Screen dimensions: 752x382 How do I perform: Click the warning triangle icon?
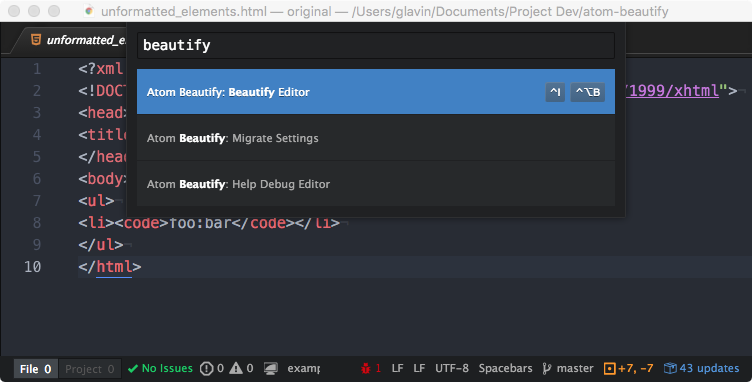pos(236,368)
